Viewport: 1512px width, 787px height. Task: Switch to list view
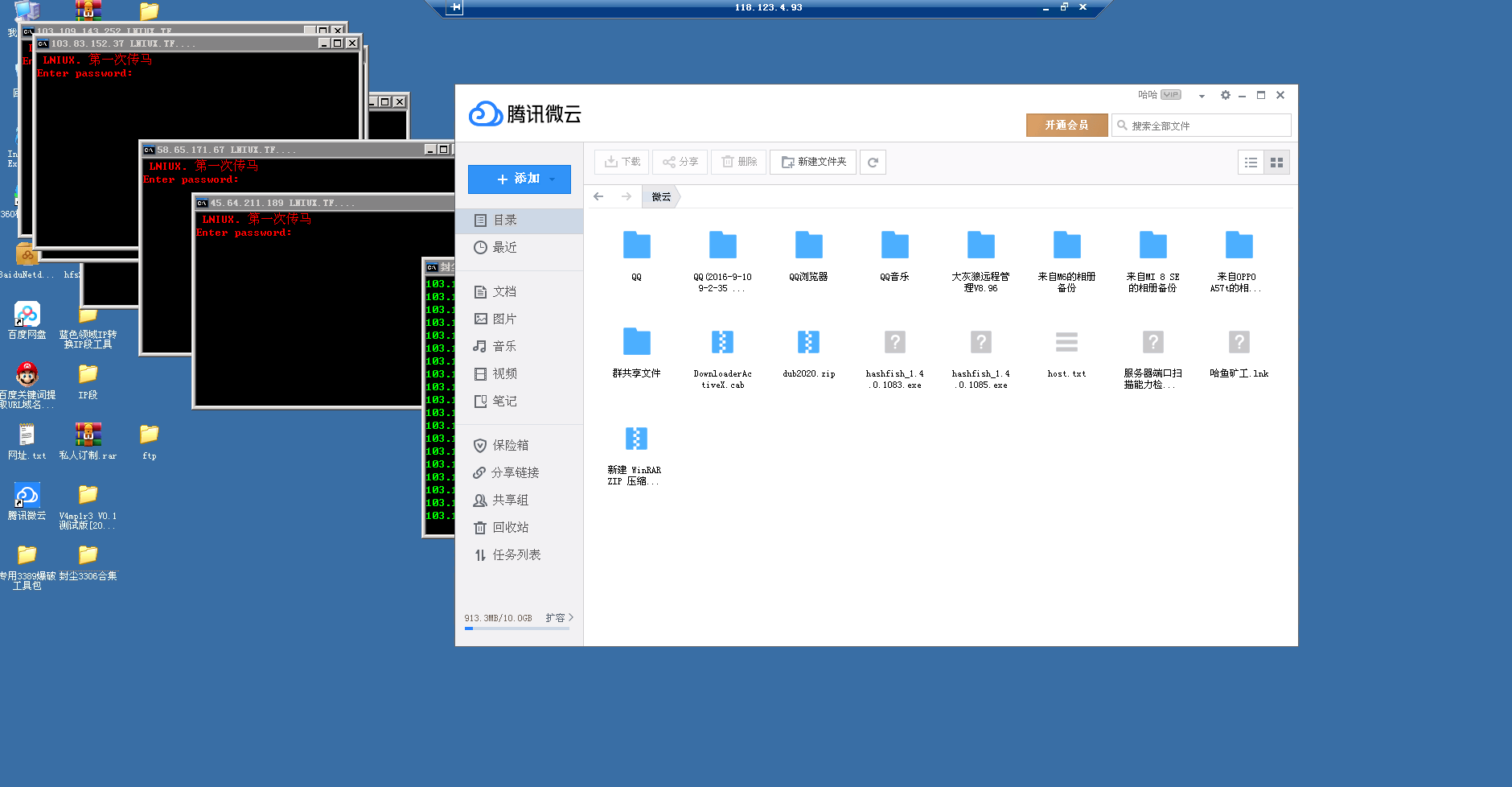point(1251,163)
